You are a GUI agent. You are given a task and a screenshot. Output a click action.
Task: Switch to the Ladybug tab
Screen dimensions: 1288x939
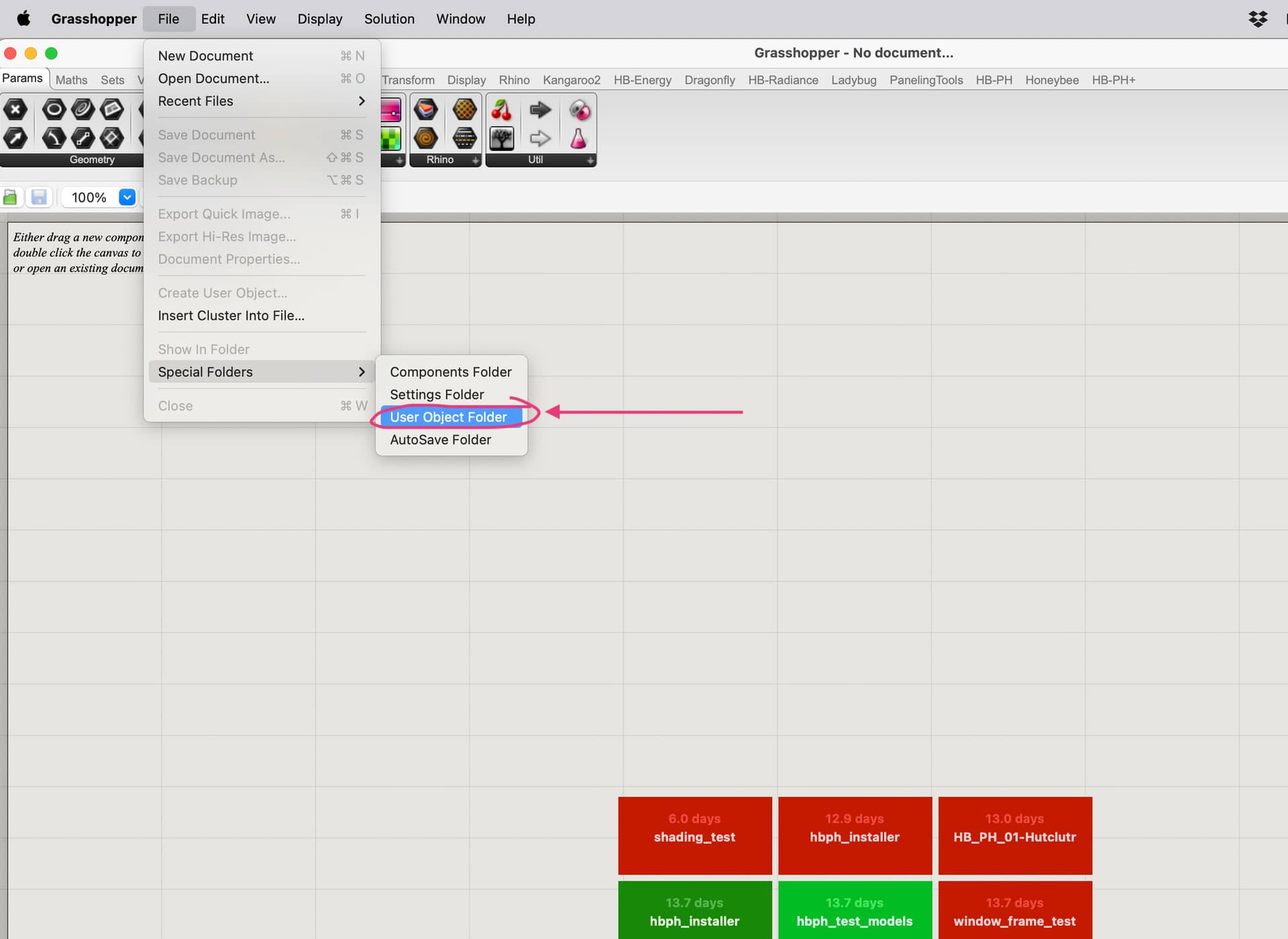pyautogui.click(x=853, y=80)
